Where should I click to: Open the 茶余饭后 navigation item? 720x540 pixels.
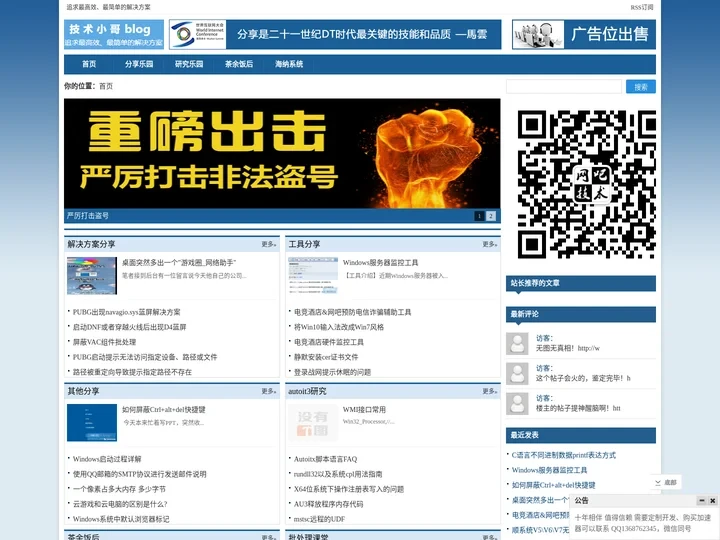[239, 64]
